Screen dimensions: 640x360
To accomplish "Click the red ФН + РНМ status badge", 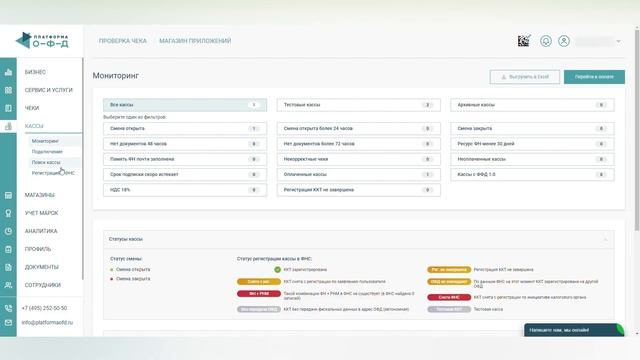I will click(x=259, y=294).
